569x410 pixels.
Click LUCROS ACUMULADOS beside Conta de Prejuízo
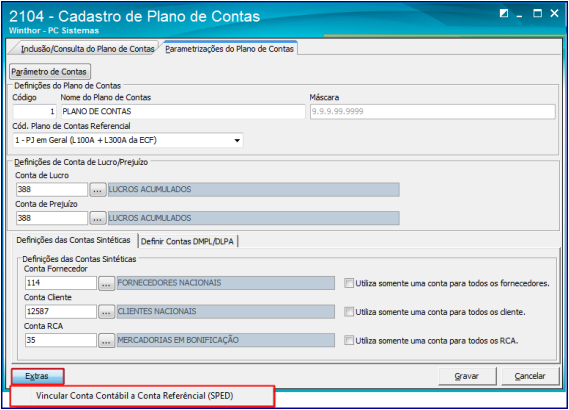click(254, 218)
